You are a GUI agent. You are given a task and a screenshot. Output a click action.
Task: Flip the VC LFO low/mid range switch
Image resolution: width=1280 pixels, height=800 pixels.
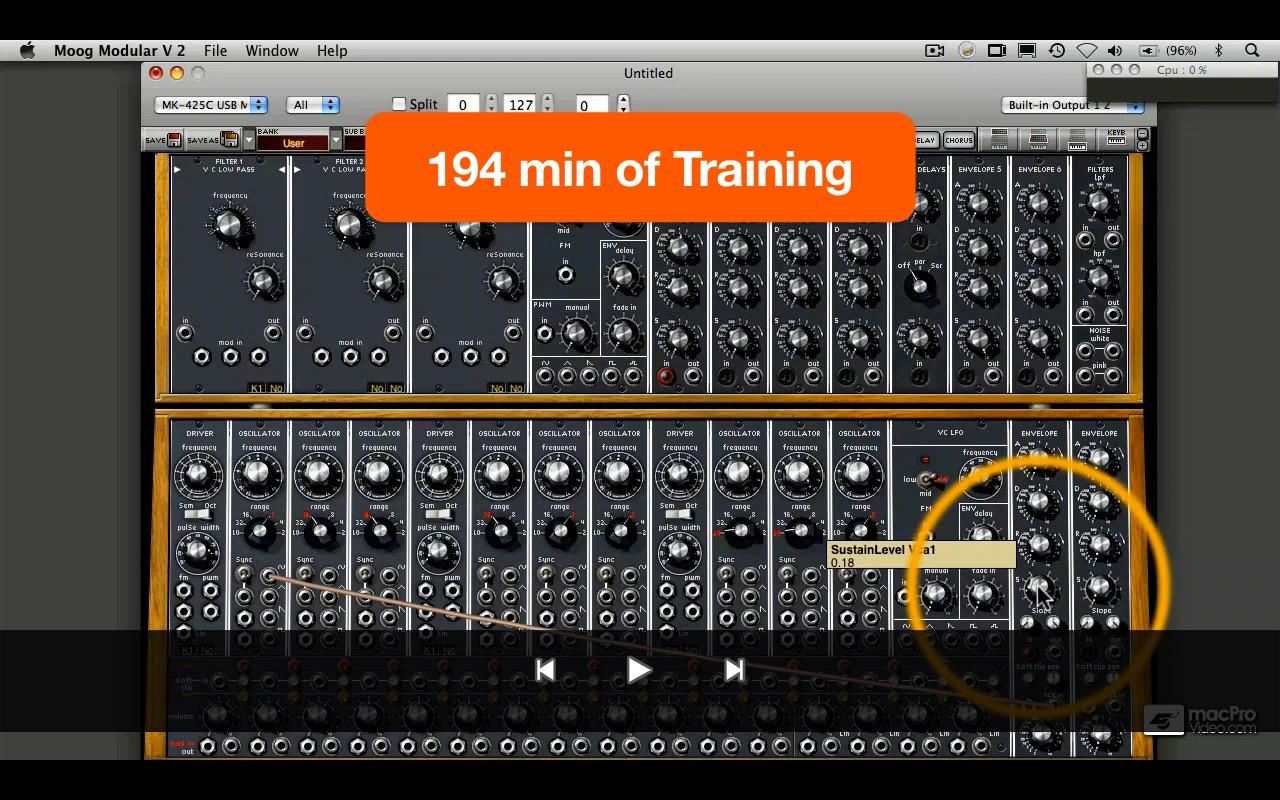(x=925, y=480)
